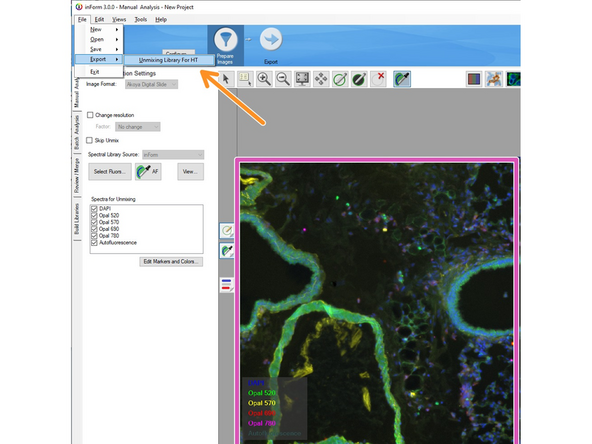The width and height of the screenshot is (592, 444).
Task: Switch to the Batch Analysis tab
Action: click(77, 132)
